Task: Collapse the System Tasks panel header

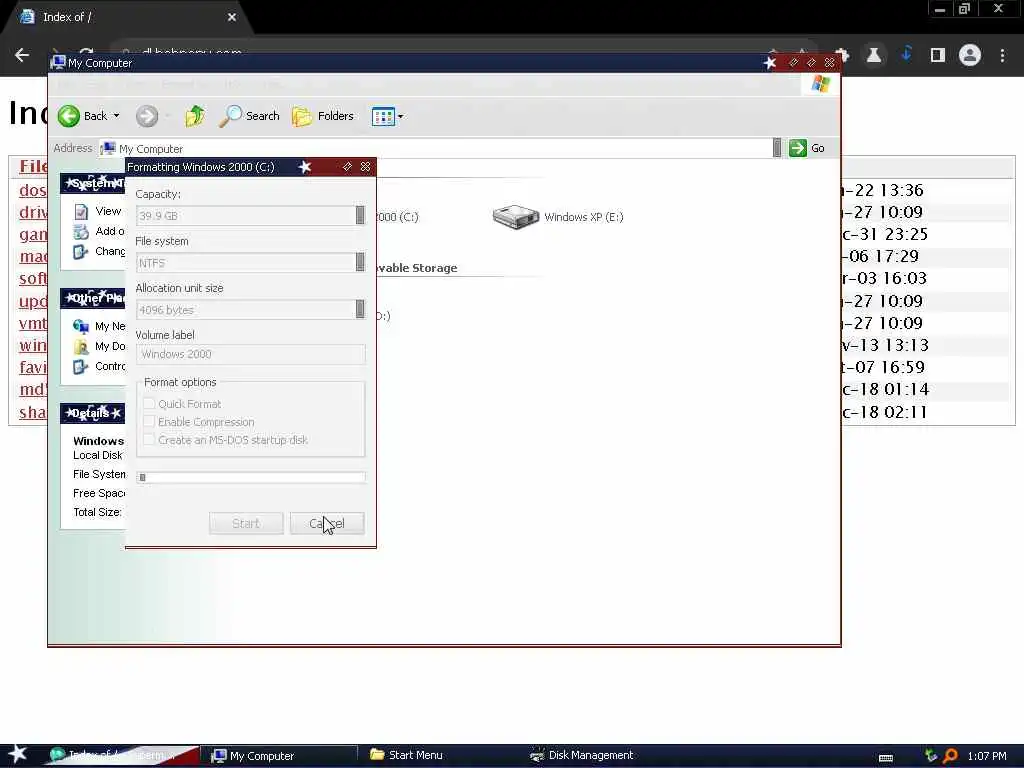Action: pos(93,184)
